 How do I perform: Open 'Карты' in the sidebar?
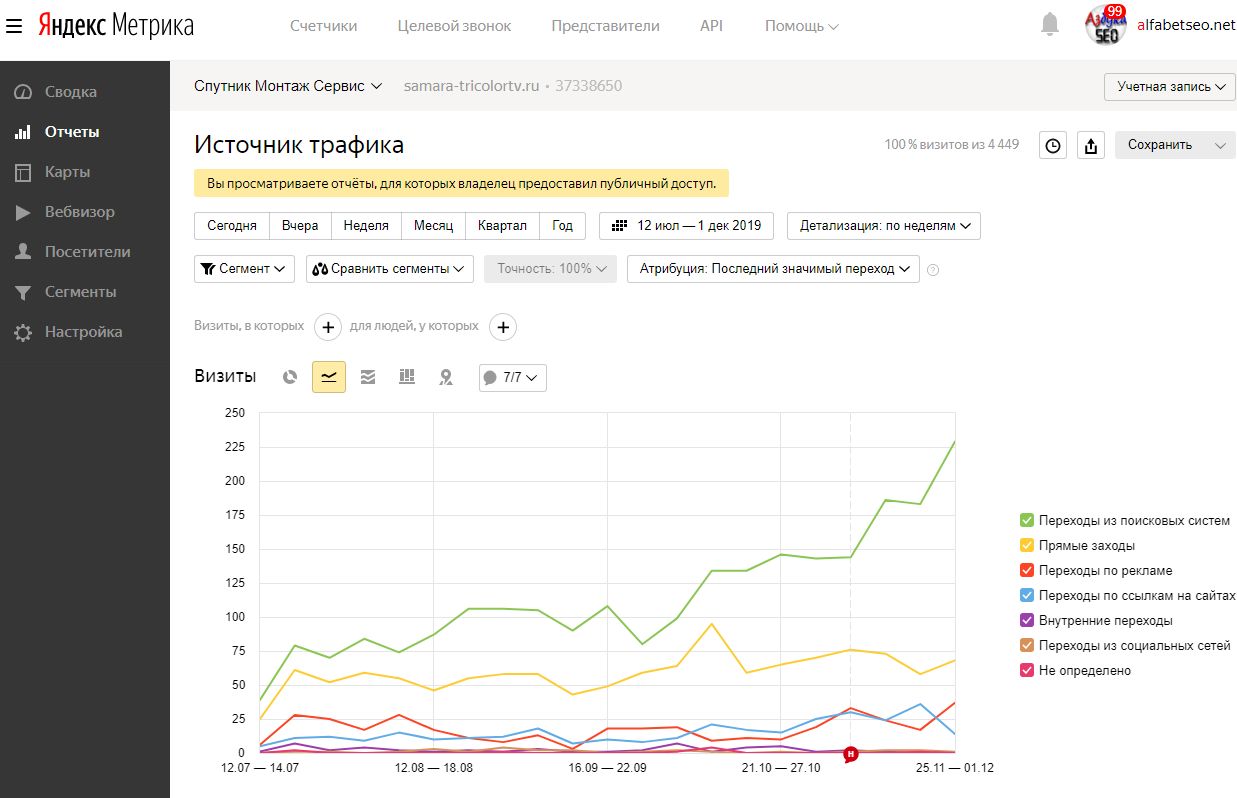pos(67,172)
